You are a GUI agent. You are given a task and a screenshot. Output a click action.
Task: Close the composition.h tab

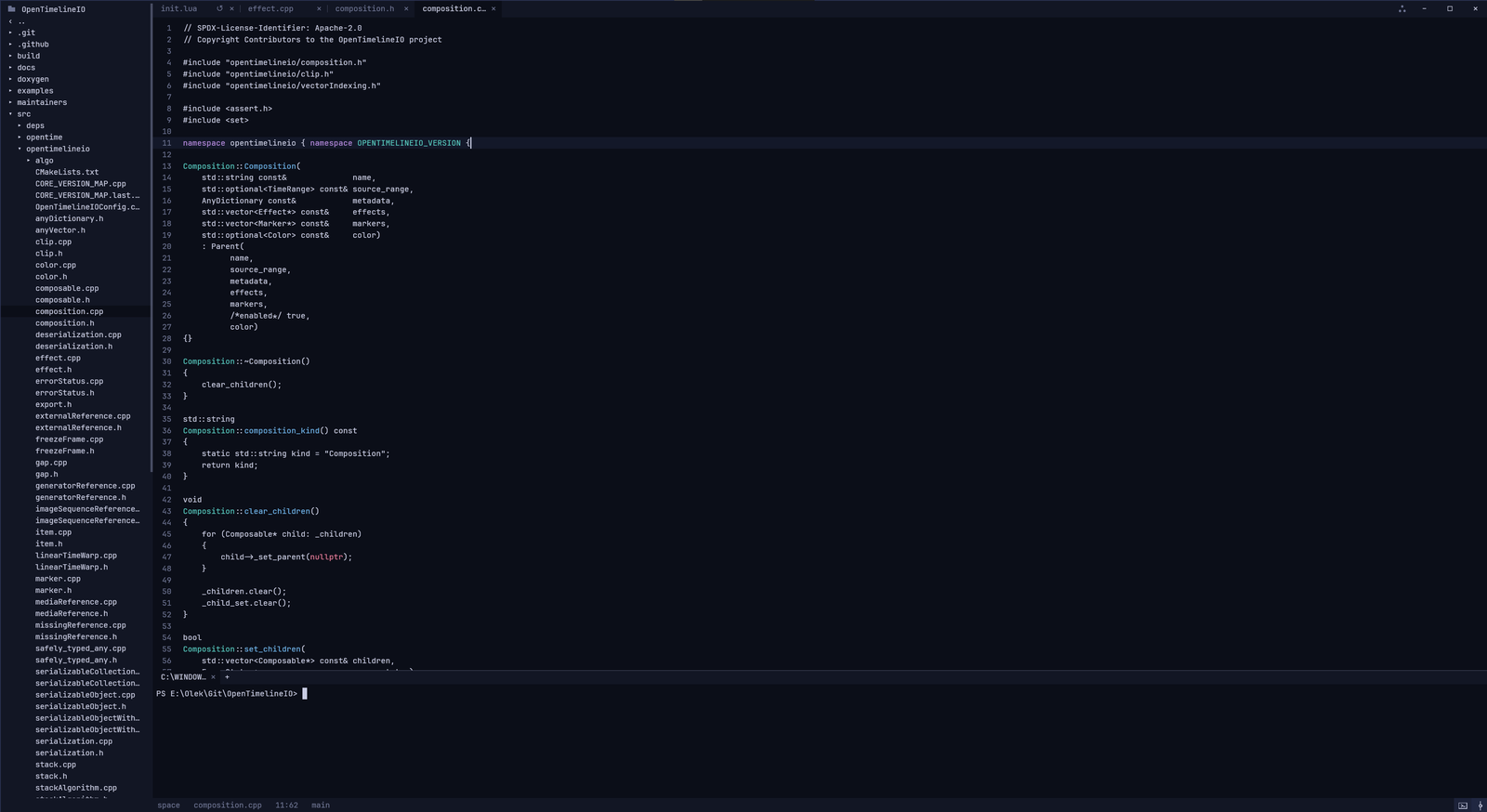click(406, 8)
